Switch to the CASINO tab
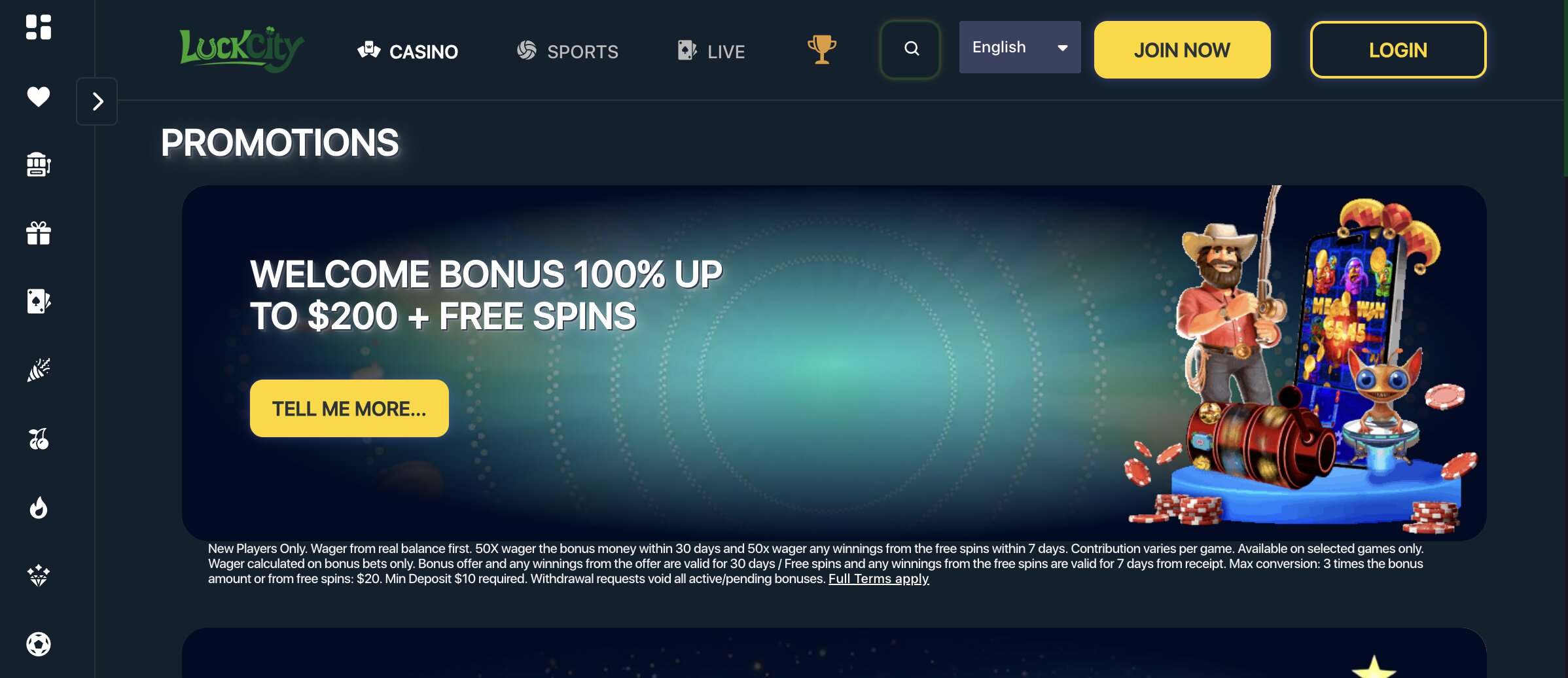 point(408,51)
